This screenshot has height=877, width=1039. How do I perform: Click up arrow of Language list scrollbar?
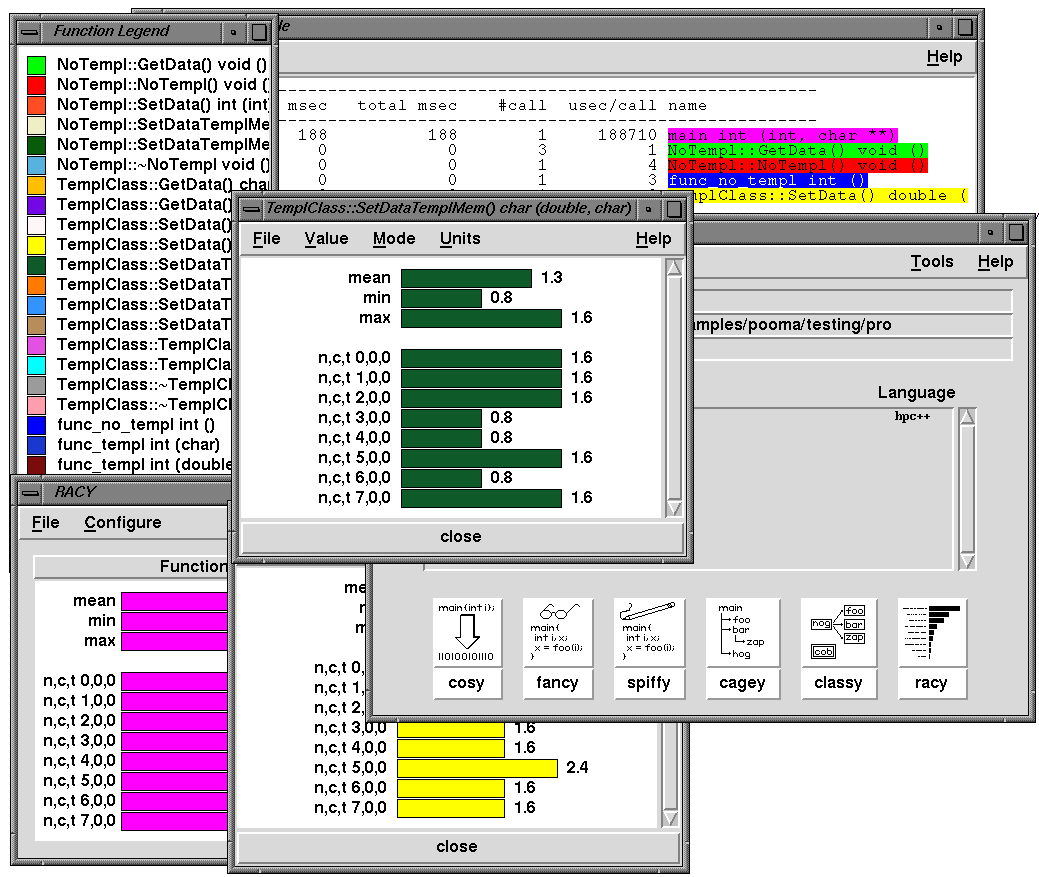967,417
